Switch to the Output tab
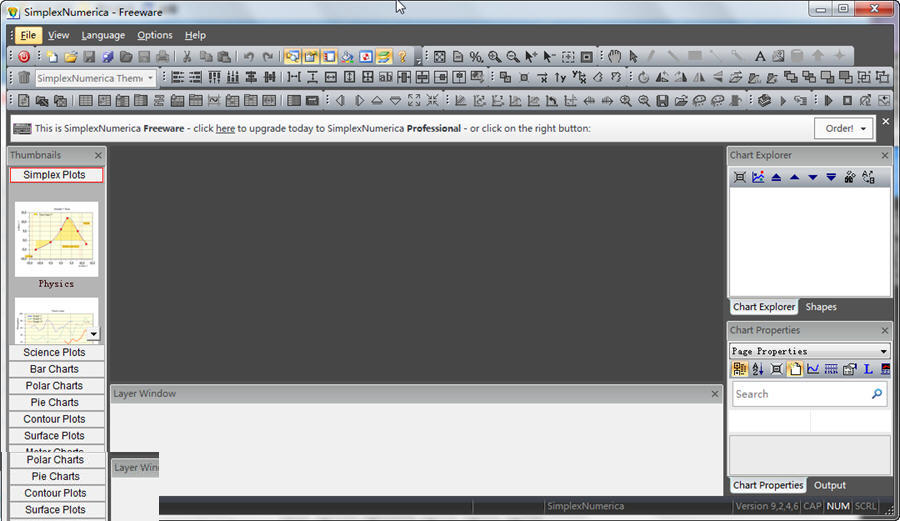The width and height of the screenshot is (900, 521). (829, 485)
